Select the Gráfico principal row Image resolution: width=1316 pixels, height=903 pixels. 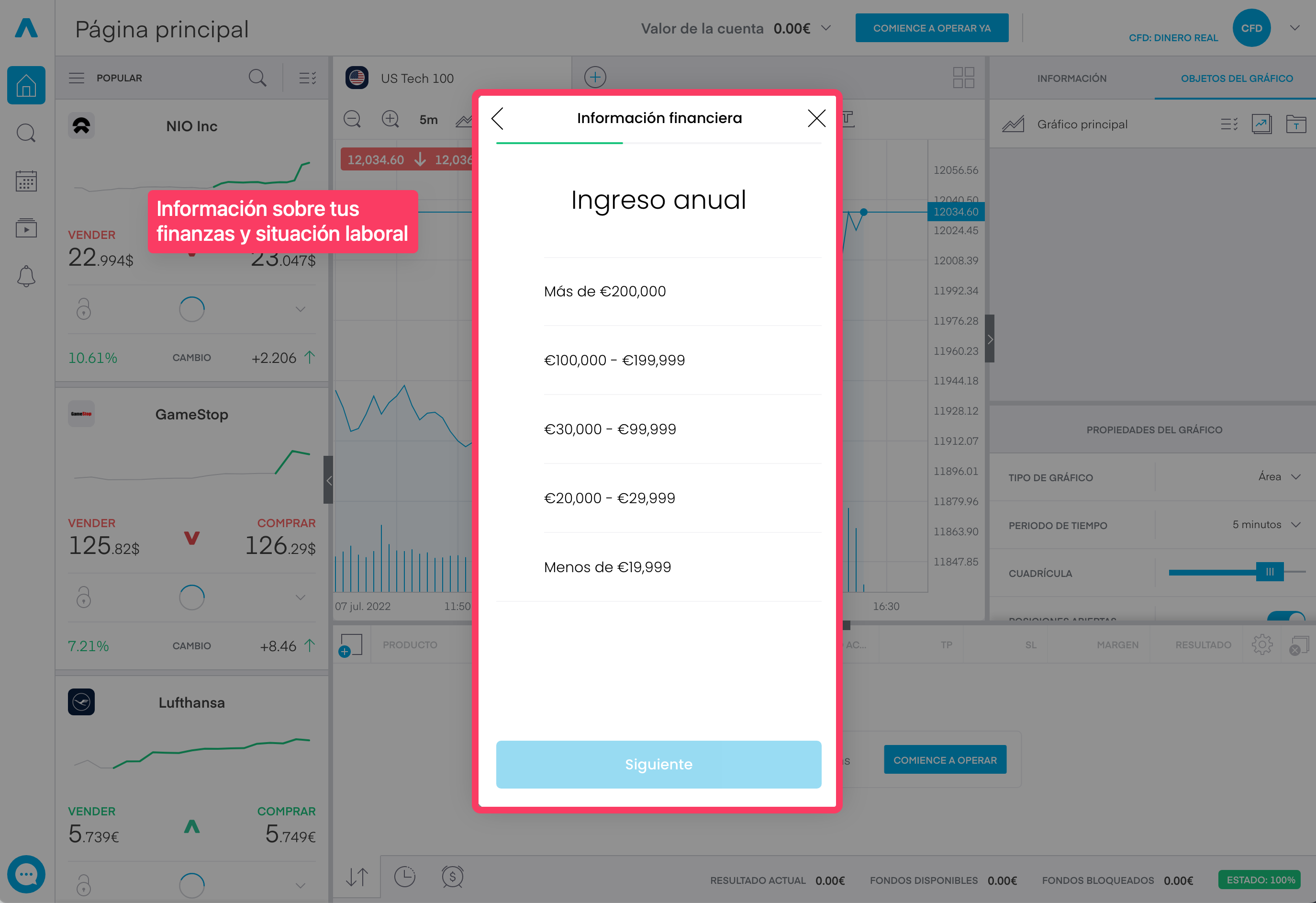pos(1152,124)
